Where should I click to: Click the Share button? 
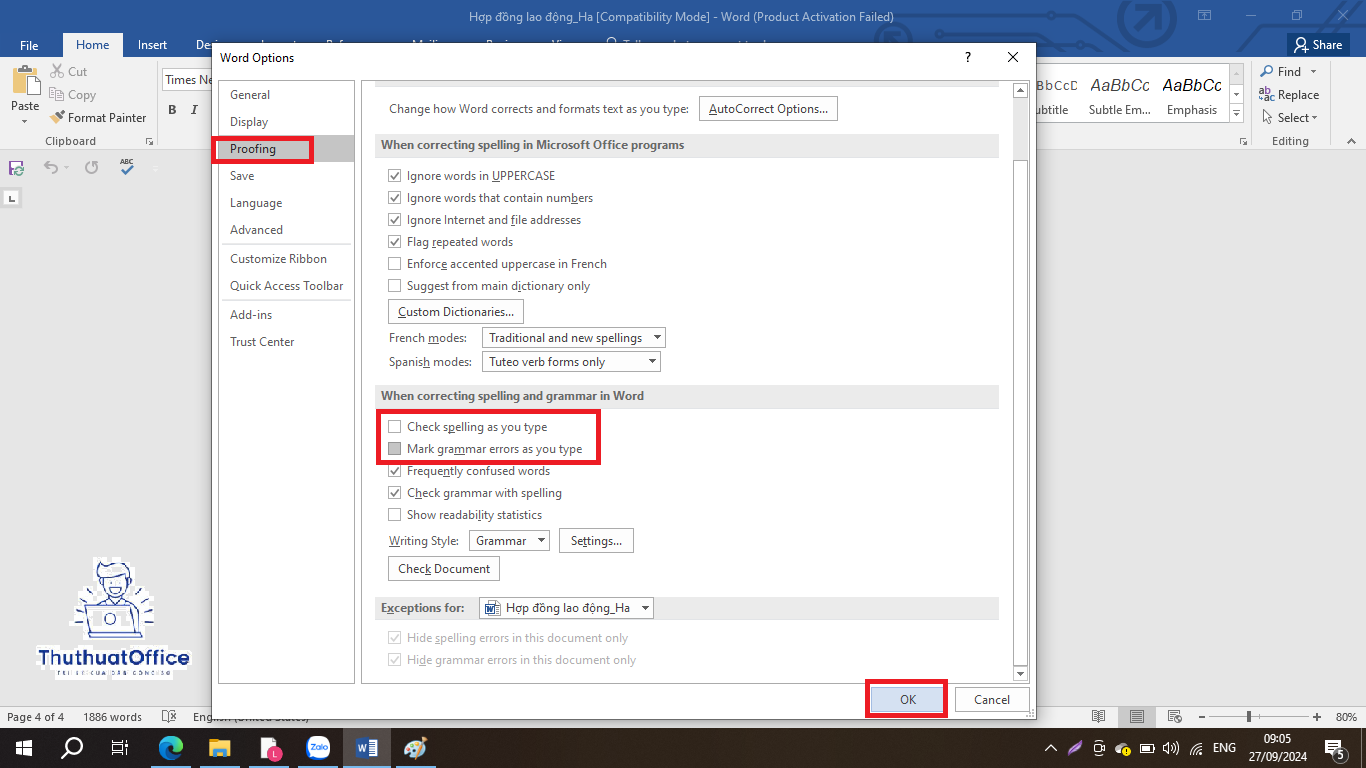point(1318,45)
